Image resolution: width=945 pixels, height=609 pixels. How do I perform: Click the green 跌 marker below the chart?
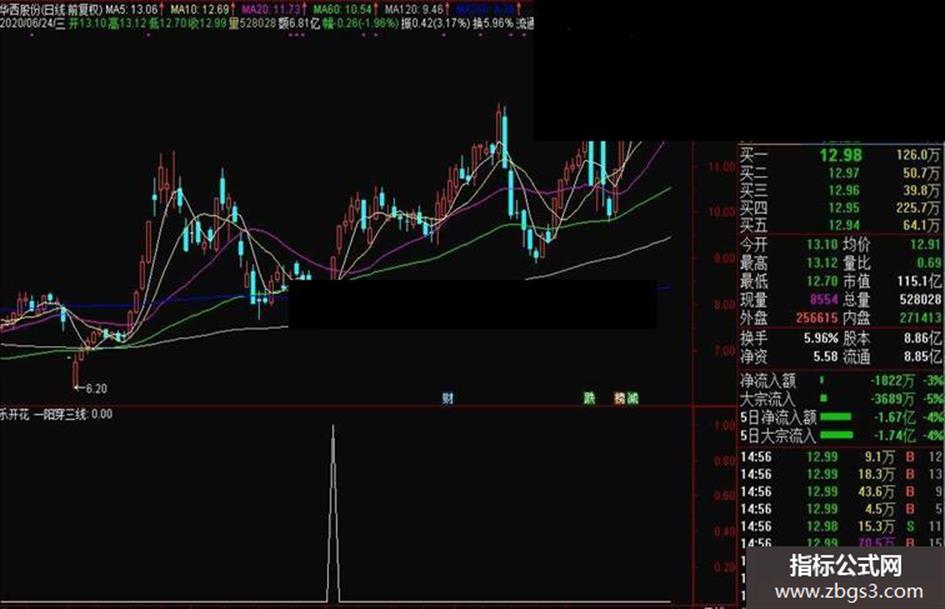tap(589, 398)
